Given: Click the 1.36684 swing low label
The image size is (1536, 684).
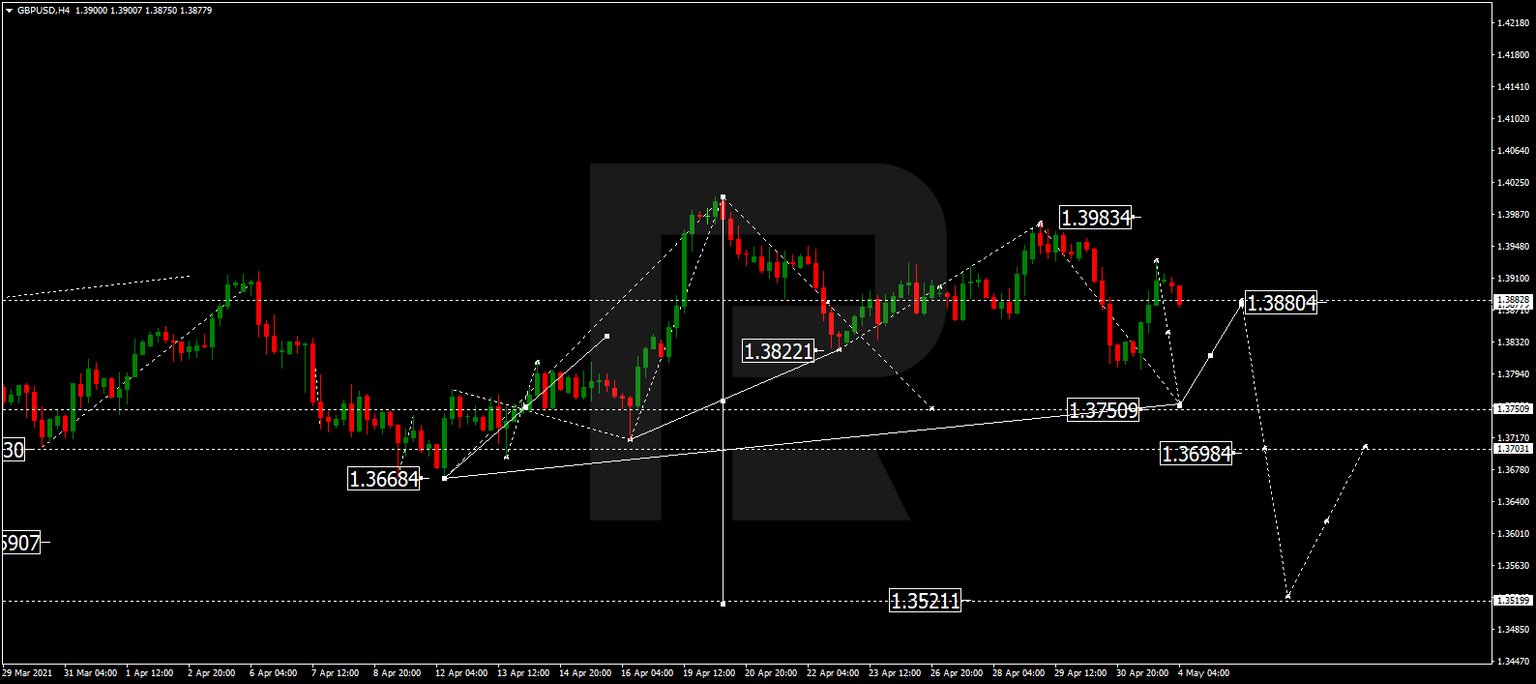Looking at the screenshot, I should [385, 480].
